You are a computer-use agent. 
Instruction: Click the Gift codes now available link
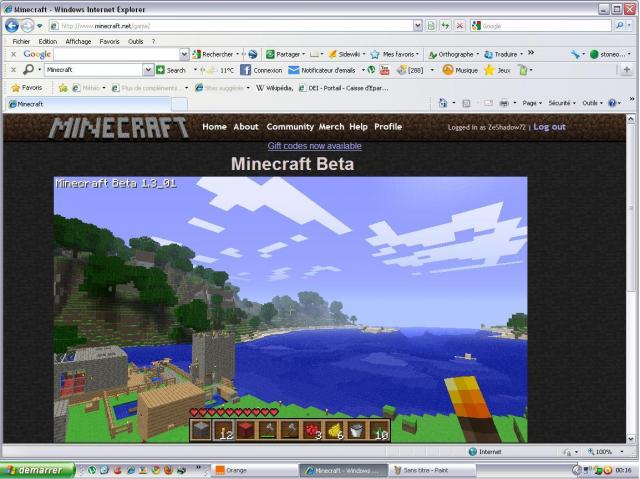click(314, 146)
